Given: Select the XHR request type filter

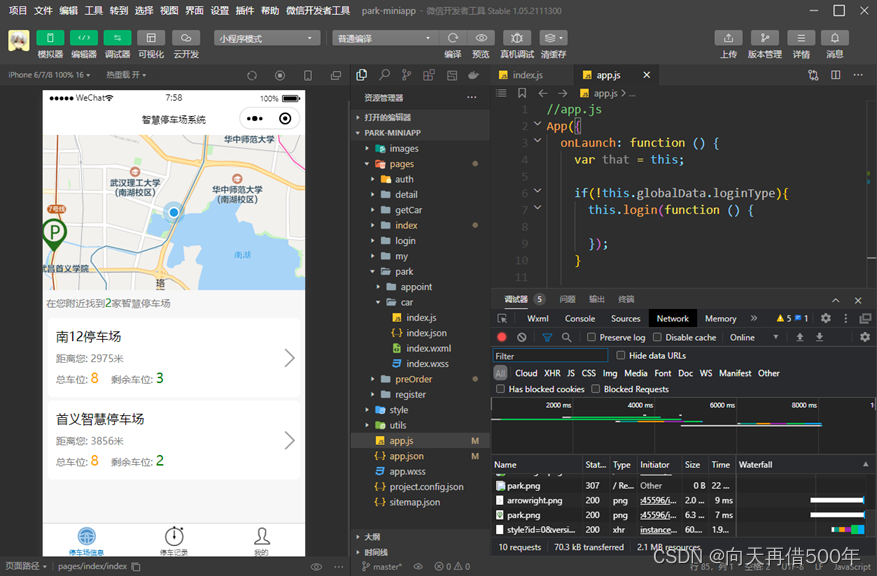Looking at the screenshot, I should click(552, 373).
